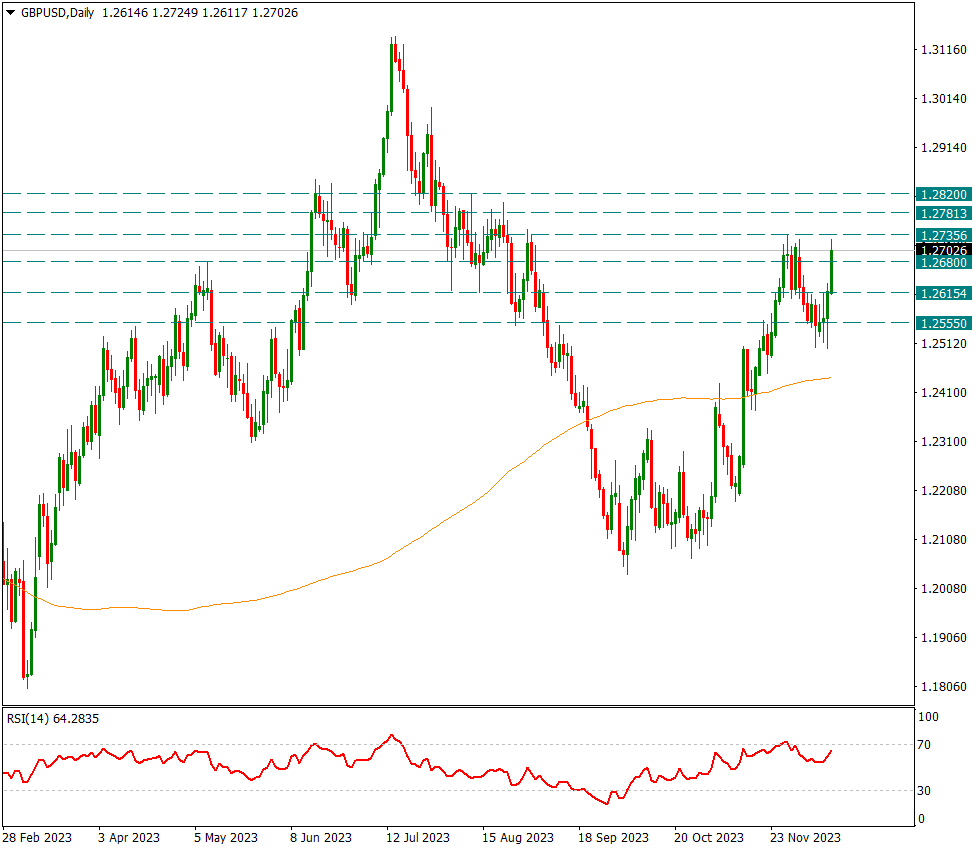
Task: Click the 1.18060 price axis value
Action: (x=944, y=687)
